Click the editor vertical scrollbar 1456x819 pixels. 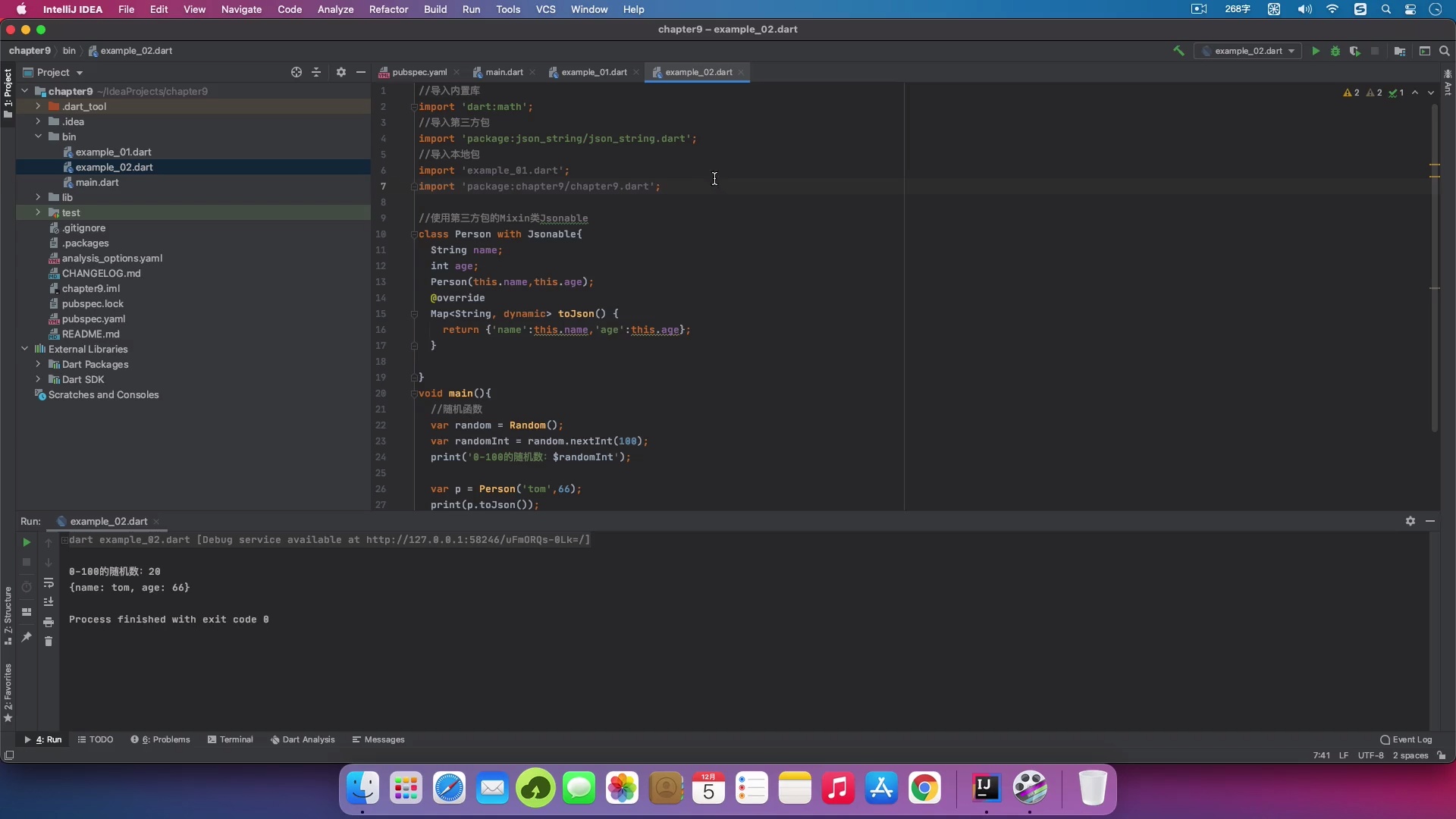point(1434,265)
